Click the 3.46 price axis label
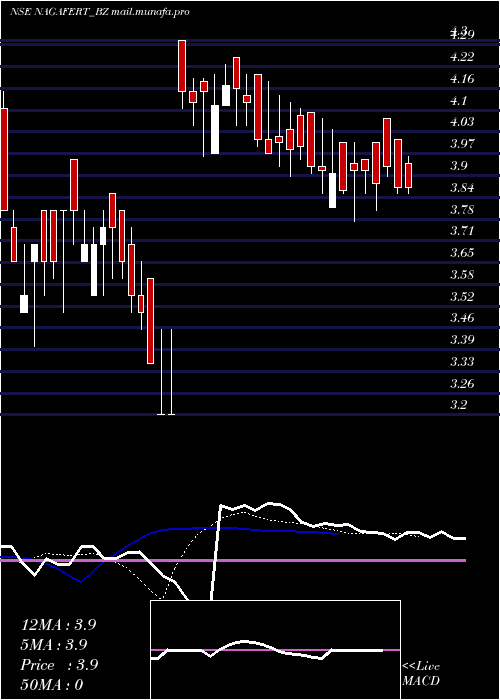The height and width of the screenshot is (700, 500). coord(462,318)
